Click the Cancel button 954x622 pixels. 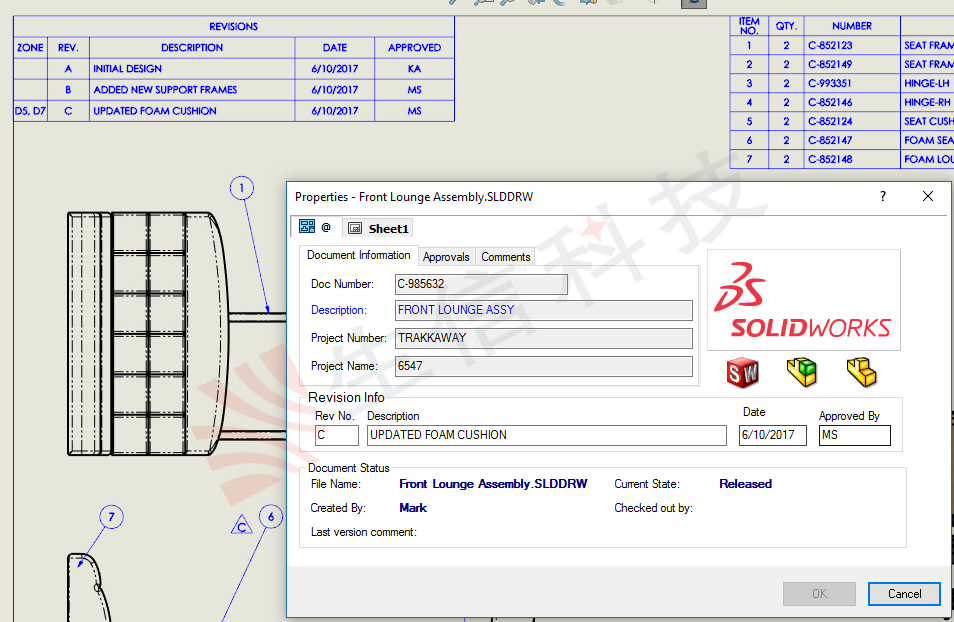[903, 593]
